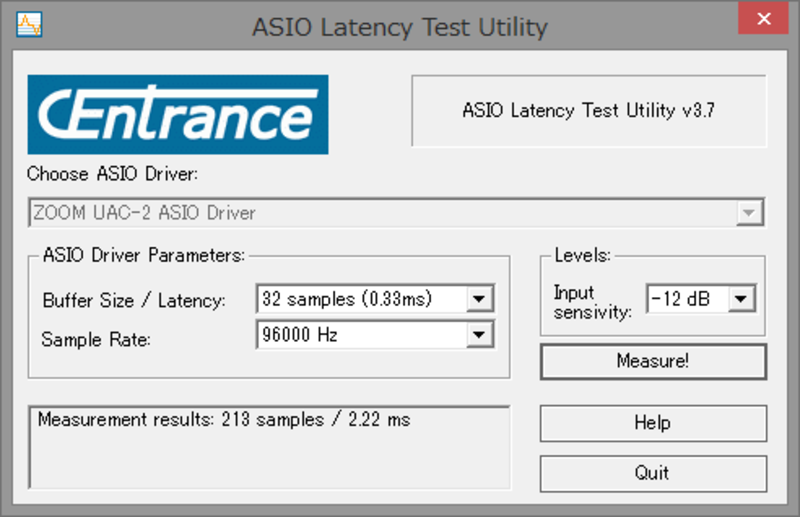Click the ASIO Latency Test Utility v3.7 label
The image size is (800, 517).
pyautogui.click(x=589, y=110)
